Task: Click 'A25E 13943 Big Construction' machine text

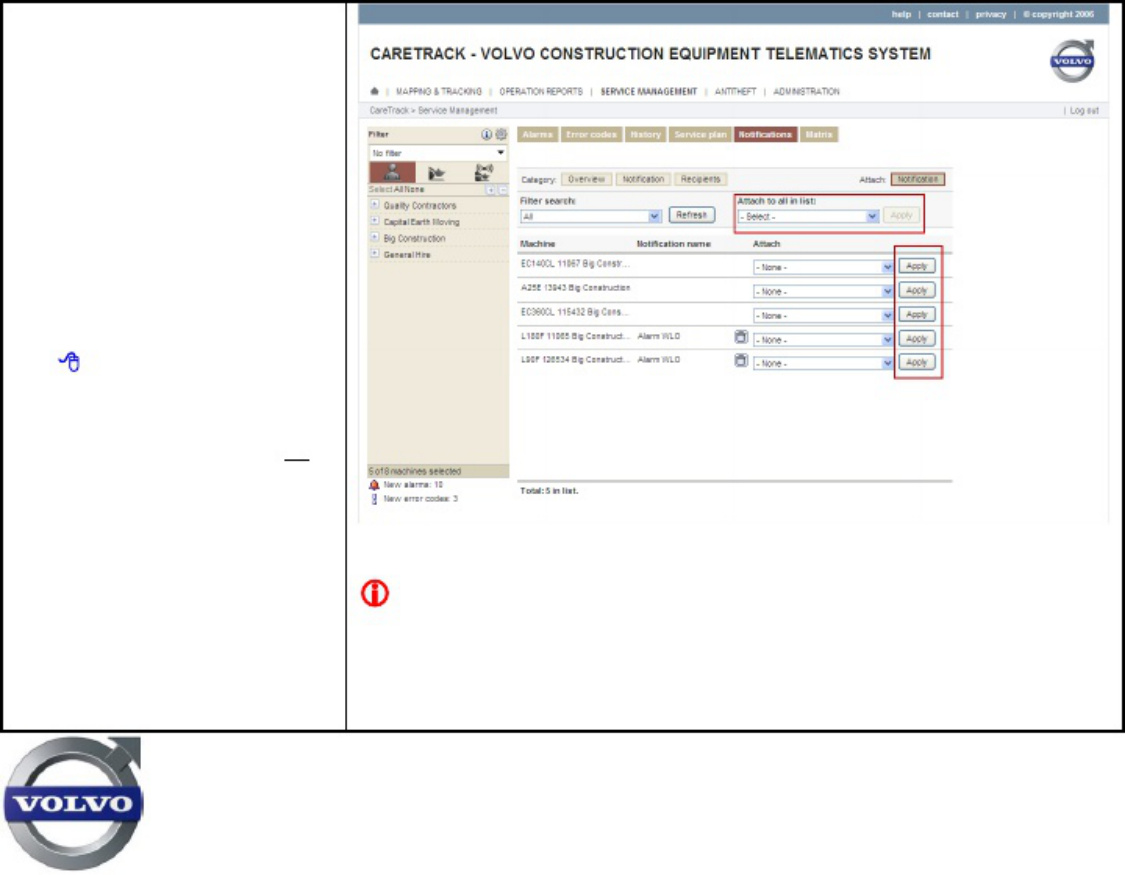Action: [575, 288]
